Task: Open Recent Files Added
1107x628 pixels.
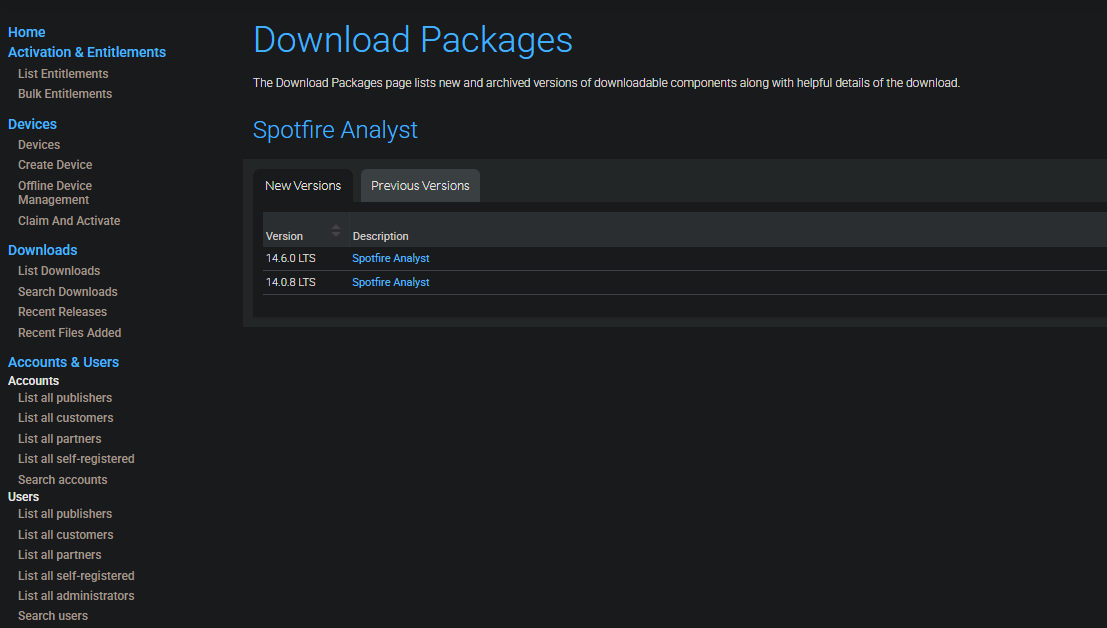Action: (69, 333)
